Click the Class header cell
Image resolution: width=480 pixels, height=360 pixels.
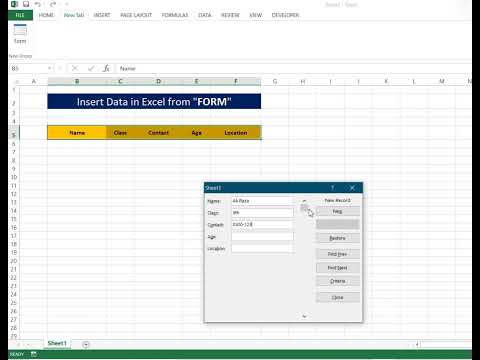coord(120,133)
